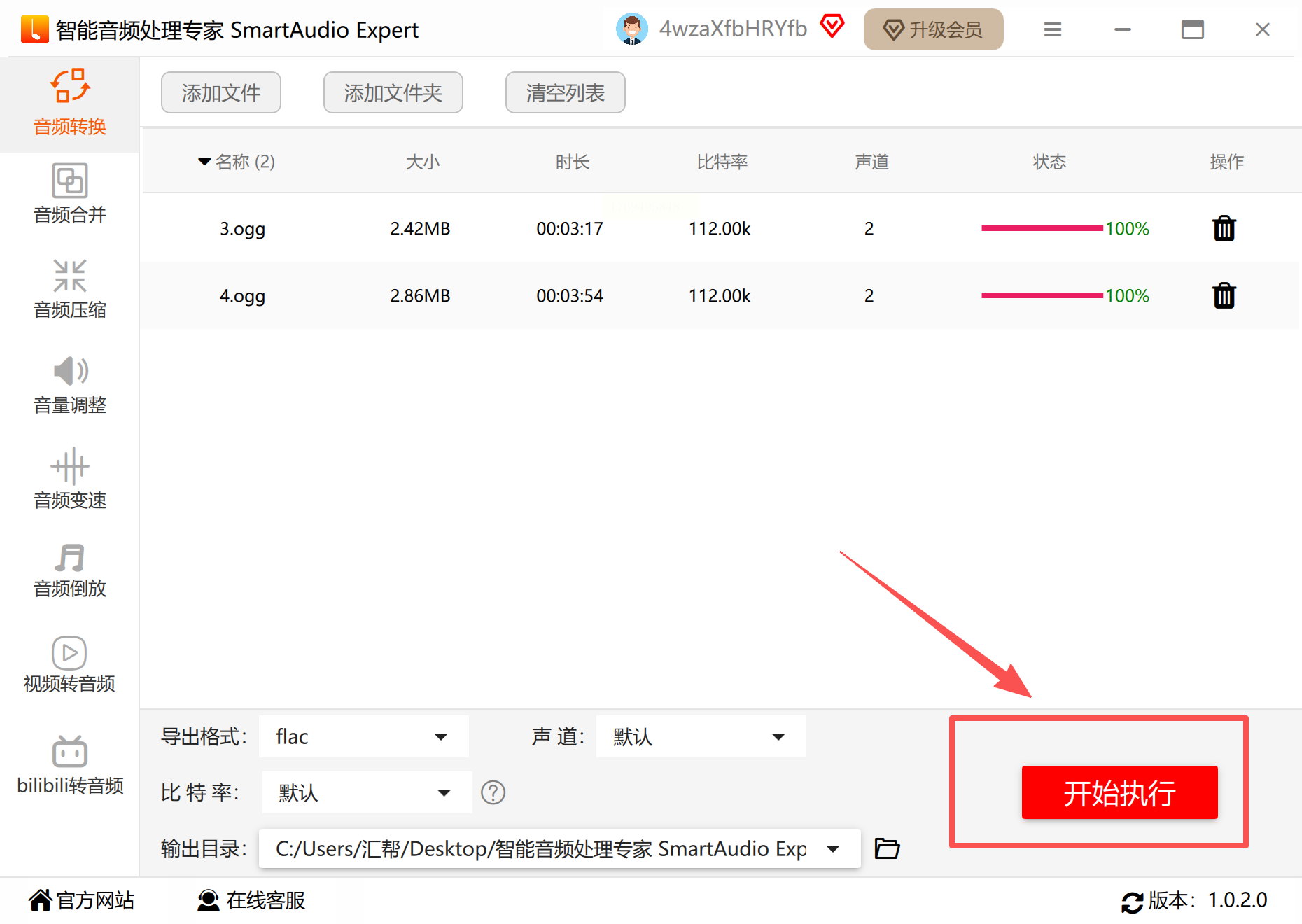
Task: Open 在线客服 online support
Action: click(x=251, y=900)
